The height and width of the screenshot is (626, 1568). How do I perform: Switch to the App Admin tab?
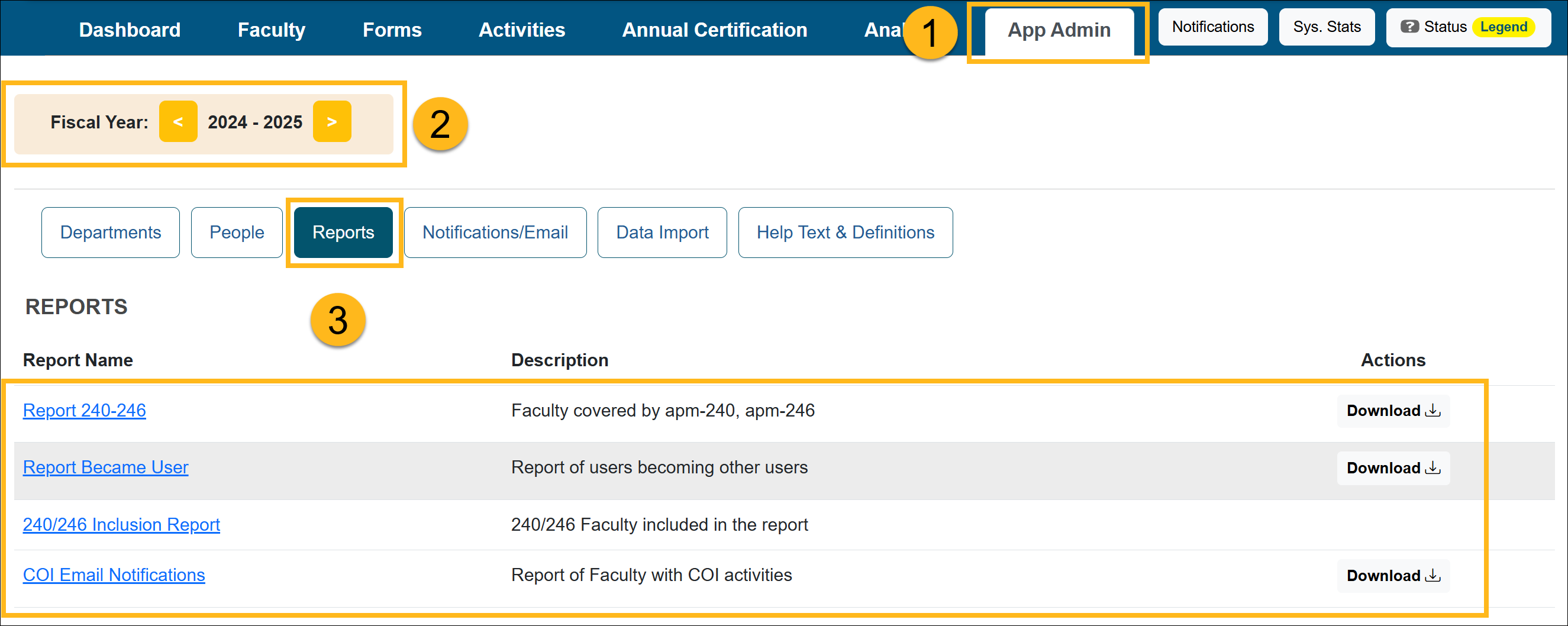coord(1059,31)
